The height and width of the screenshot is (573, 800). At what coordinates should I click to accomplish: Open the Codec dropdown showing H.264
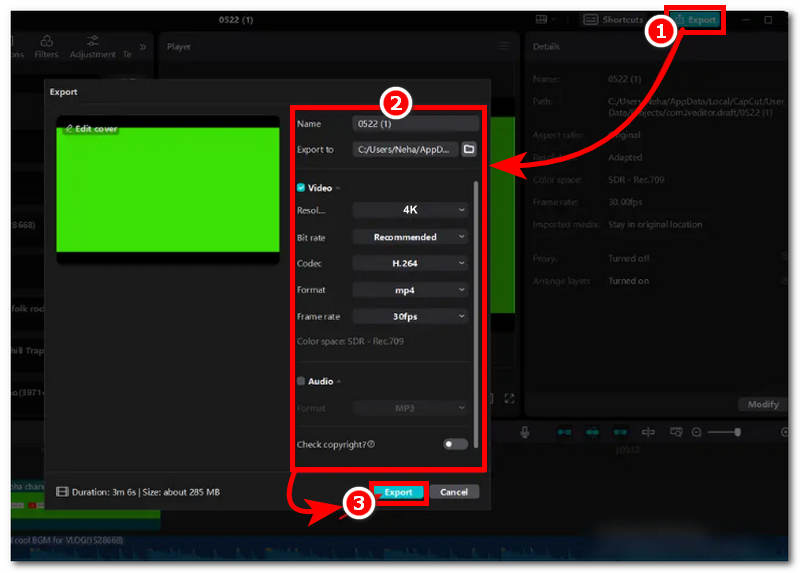coord(411,263)
